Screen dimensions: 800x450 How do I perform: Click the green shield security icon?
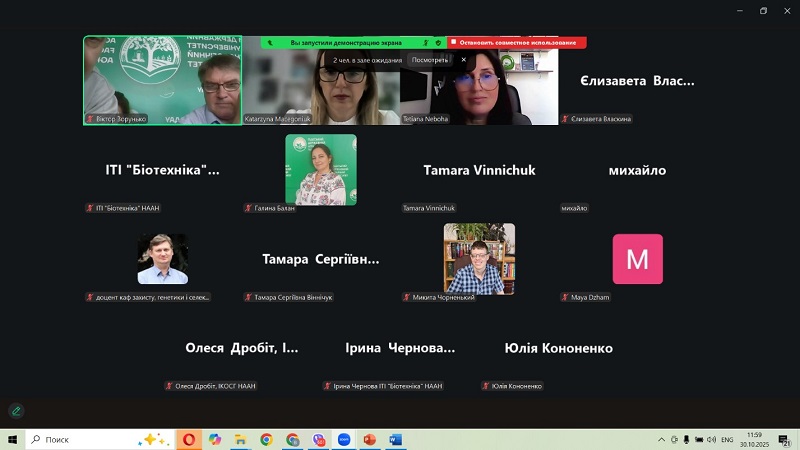pyautogui.click(x=438, y=43)
